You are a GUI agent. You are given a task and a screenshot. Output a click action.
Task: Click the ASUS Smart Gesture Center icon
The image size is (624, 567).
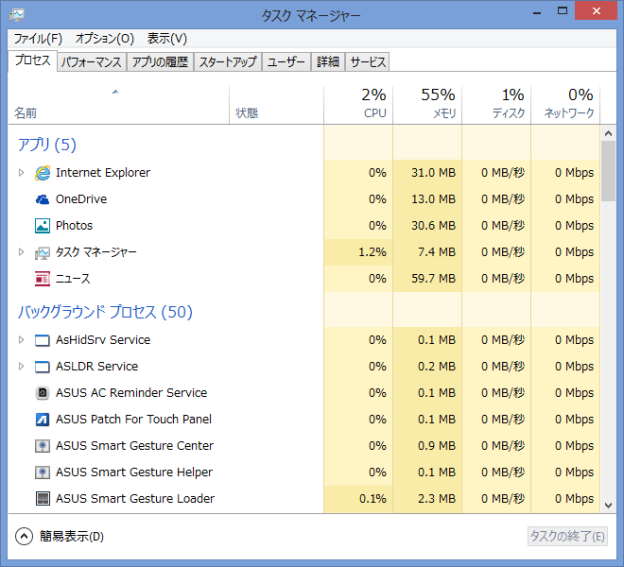[43, 446]
